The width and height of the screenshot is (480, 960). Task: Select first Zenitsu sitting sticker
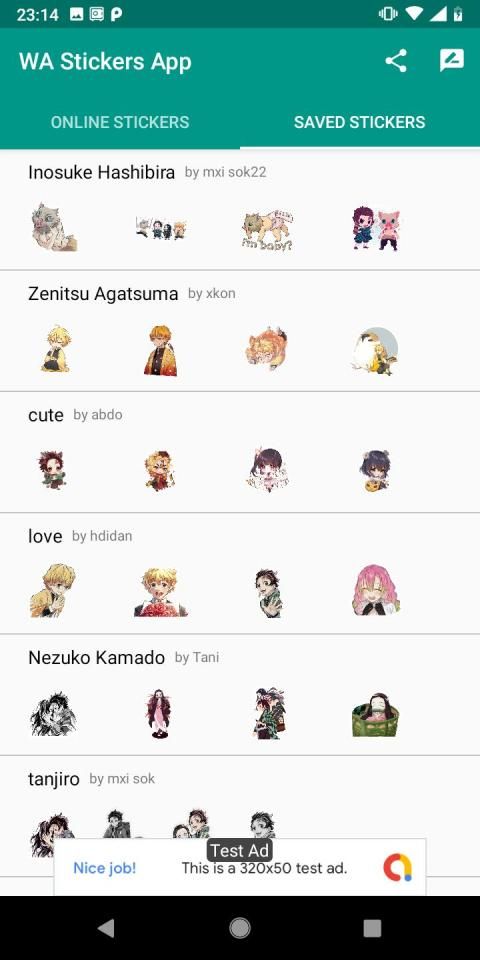point(55,350)
